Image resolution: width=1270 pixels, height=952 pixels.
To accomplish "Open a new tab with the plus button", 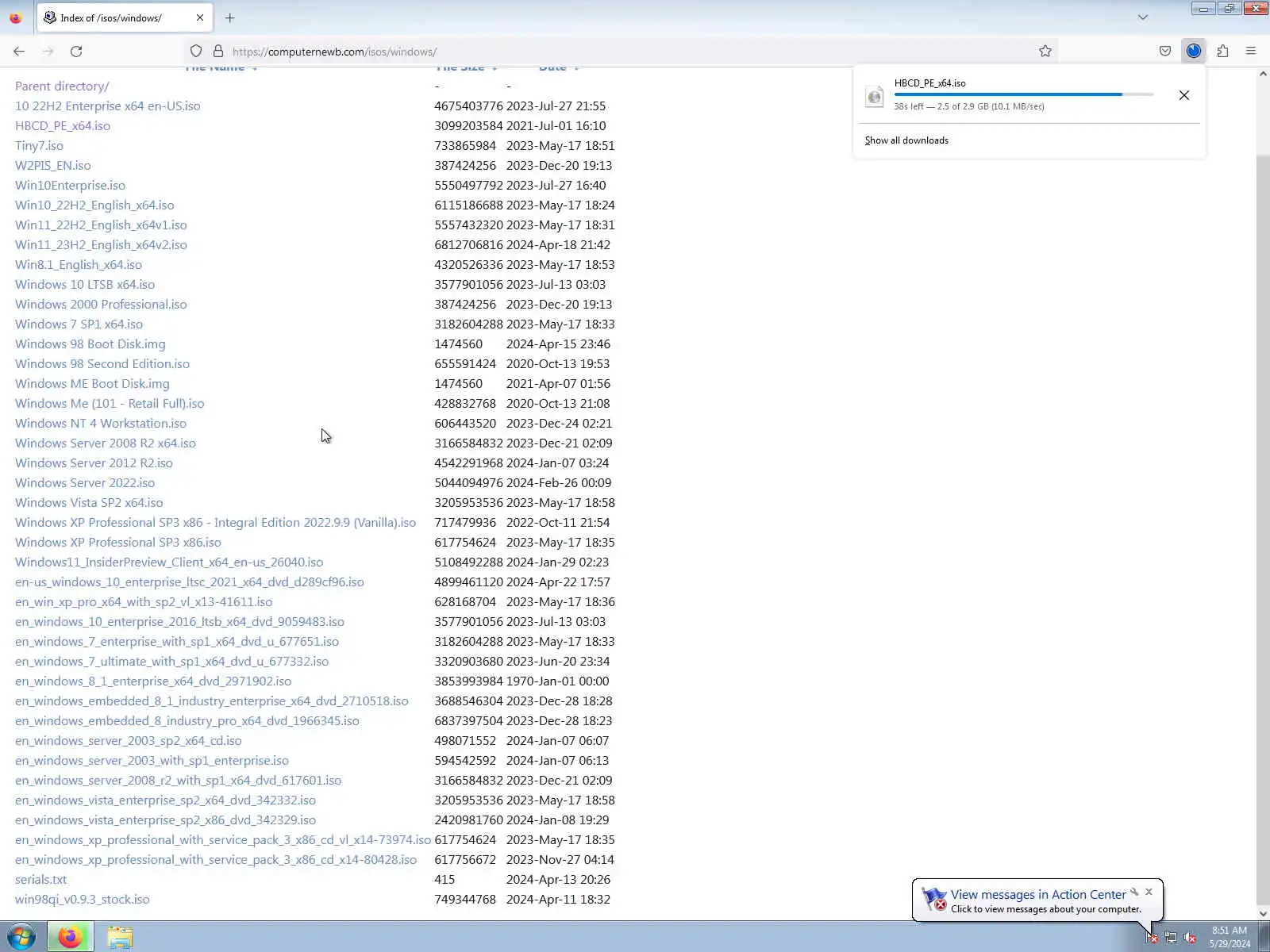I will pyautogui.click(x=230, y=17).
